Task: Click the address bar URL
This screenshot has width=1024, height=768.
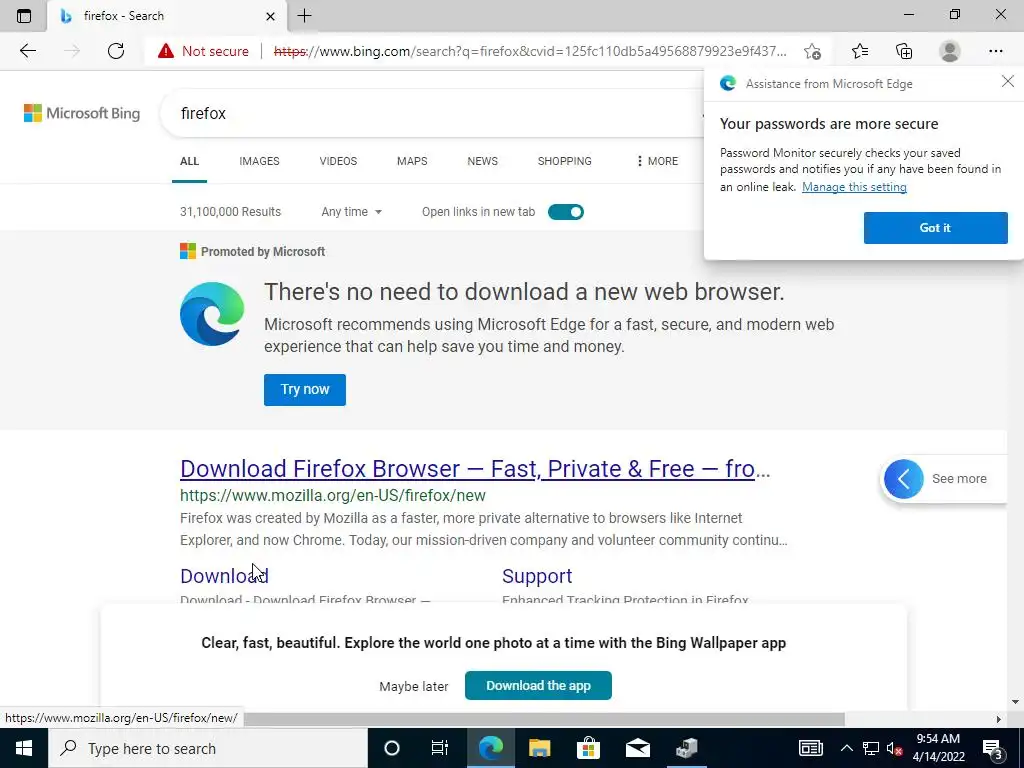Action: (530, 51)
